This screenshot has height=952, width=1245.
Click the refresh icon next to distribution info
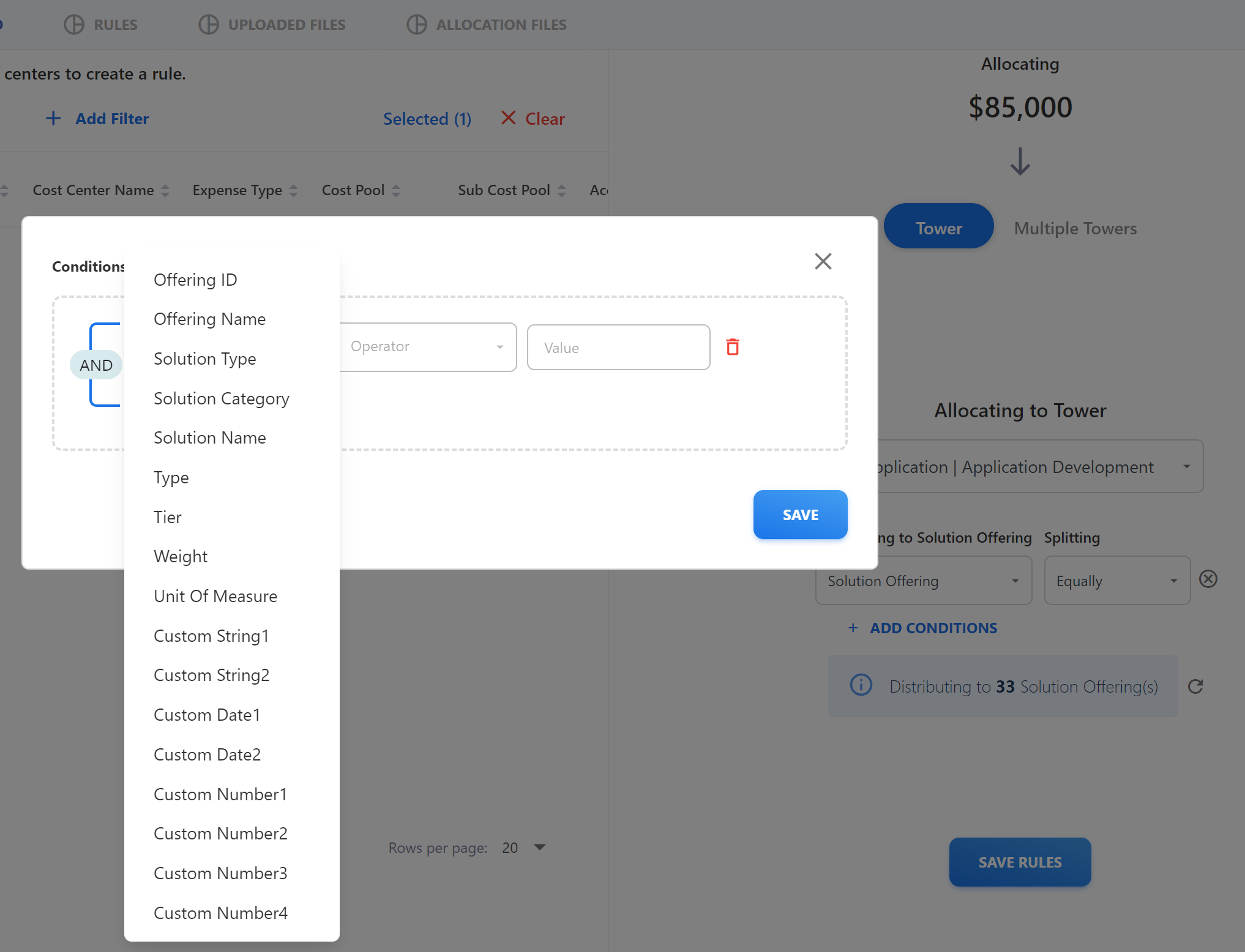1195,686
